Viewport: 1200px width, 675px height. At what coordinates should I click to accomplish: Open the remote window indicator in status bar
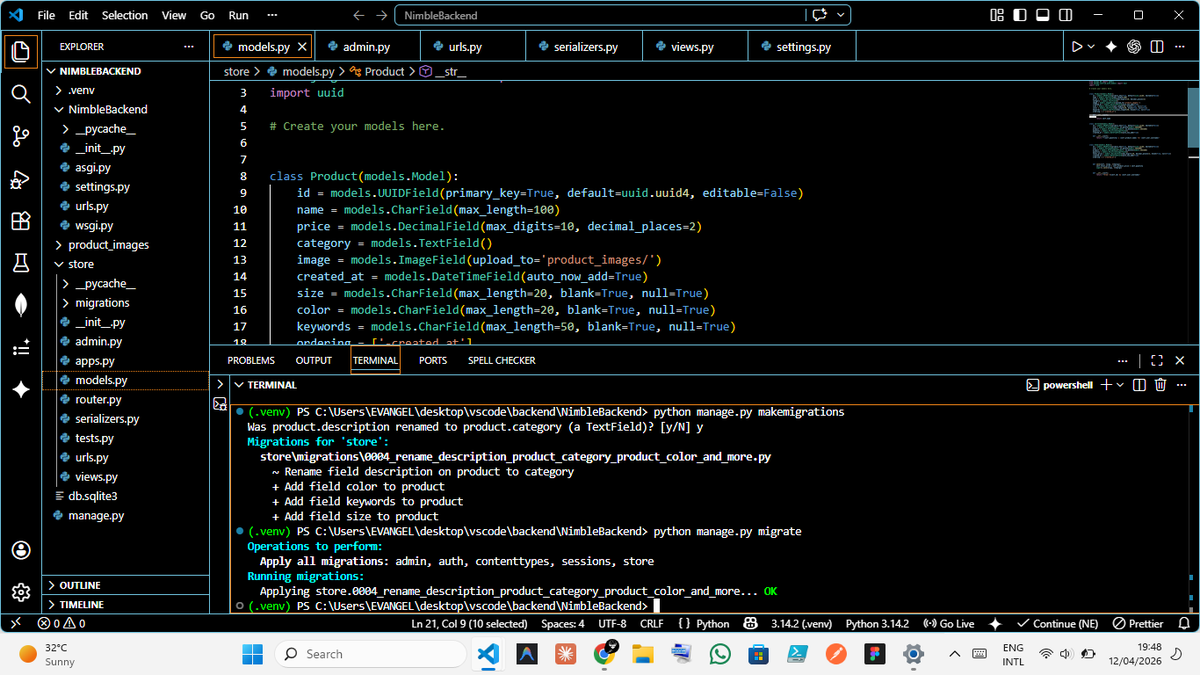click(15, 623)
